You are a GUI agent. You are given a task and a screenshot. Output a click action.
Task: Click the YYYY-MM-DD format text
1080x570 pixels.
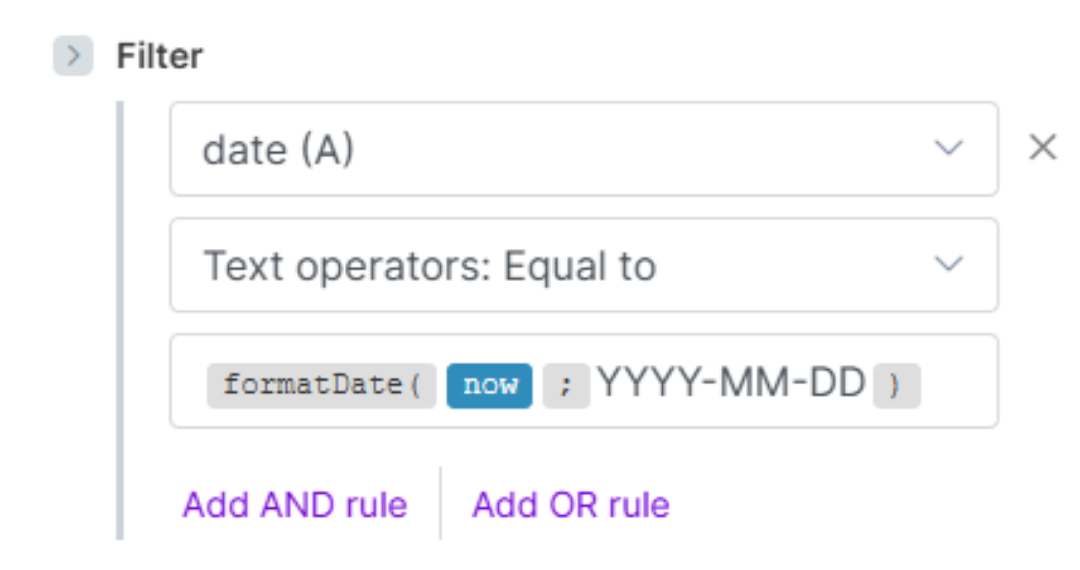click(x=731, y=383)
